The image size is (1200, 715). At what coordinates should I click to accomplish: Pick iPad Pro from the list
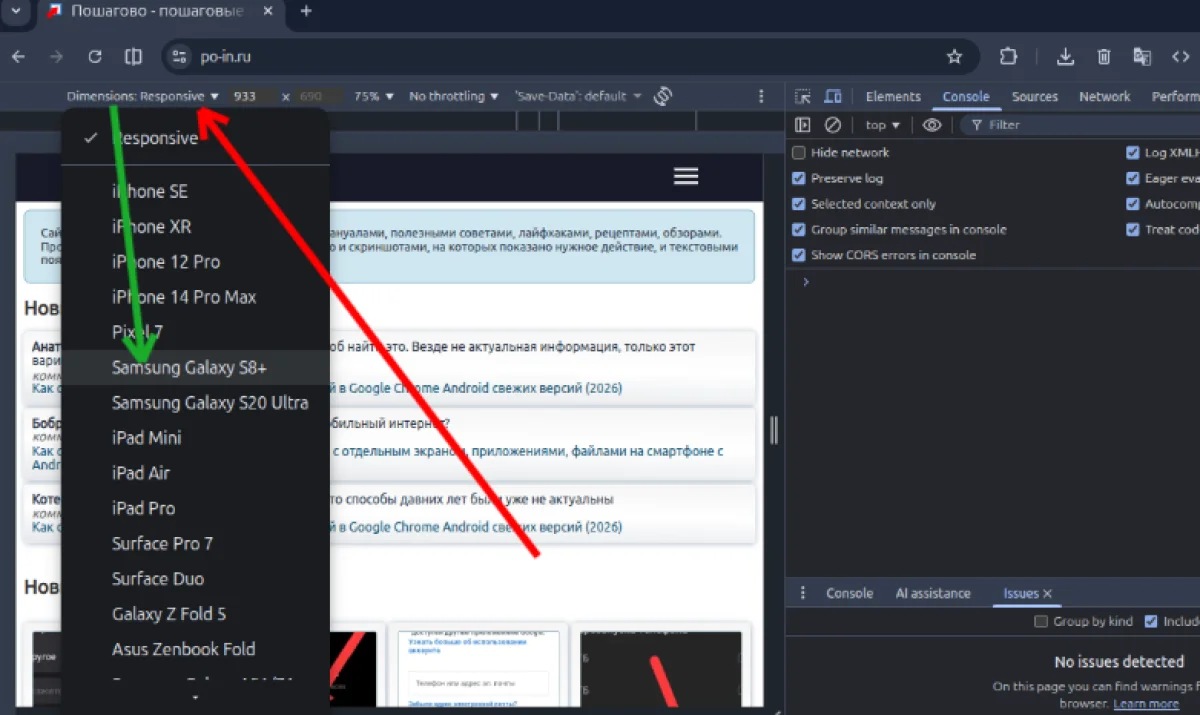pos(195,508)
